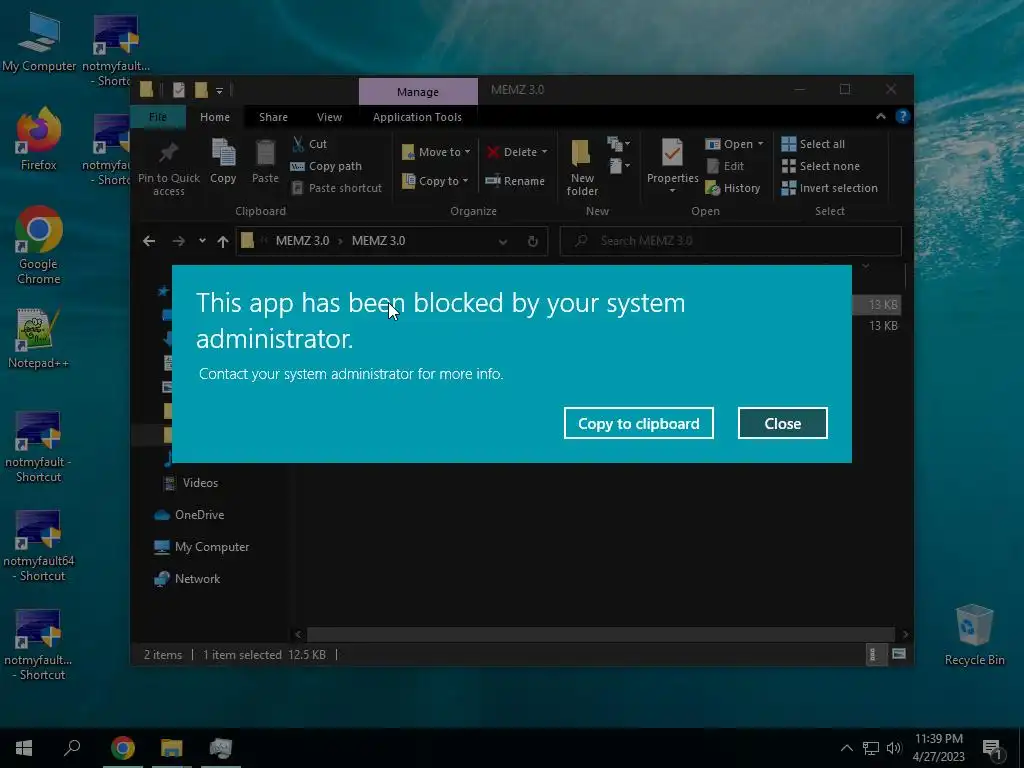Screen dimensions: 1024x768
Task: Click first MEMZ 3.0 breadcrumb segment
Action: pos(302,240)
